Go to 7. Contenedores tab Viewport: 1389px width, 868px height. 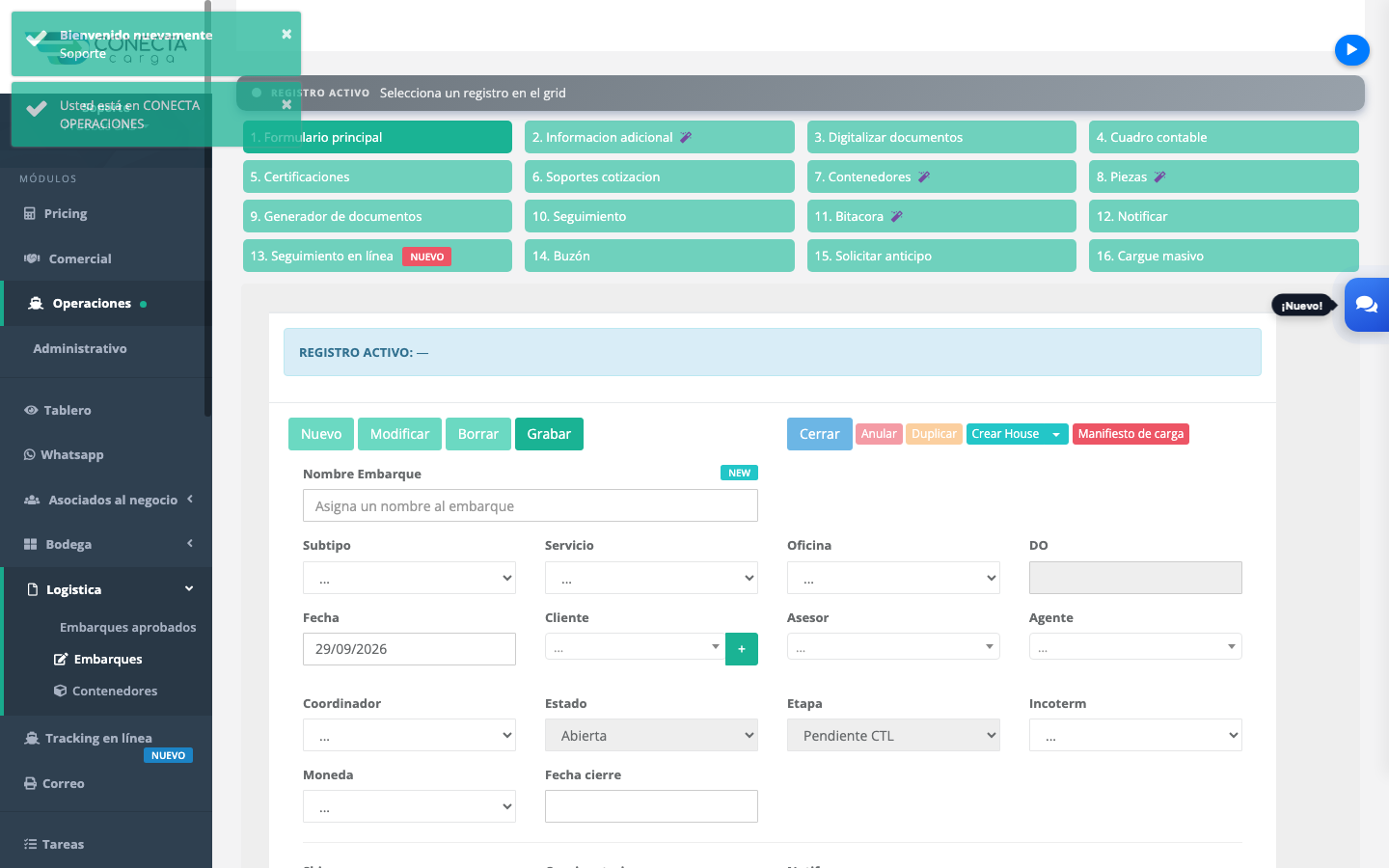(941, 176)
